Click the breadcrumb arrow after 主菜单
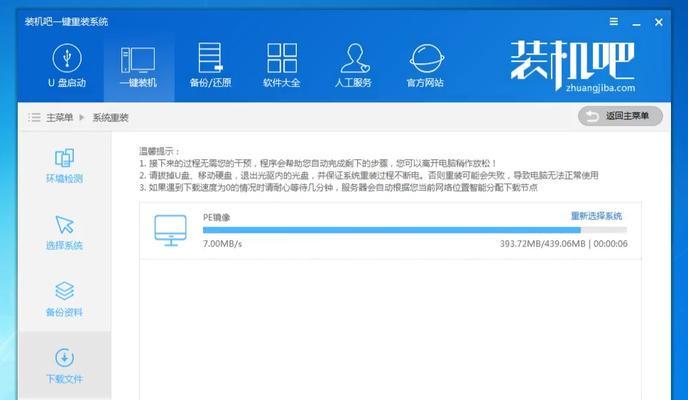Image resolution: width=688 pixels, height=400 pixels. (82, 117)
